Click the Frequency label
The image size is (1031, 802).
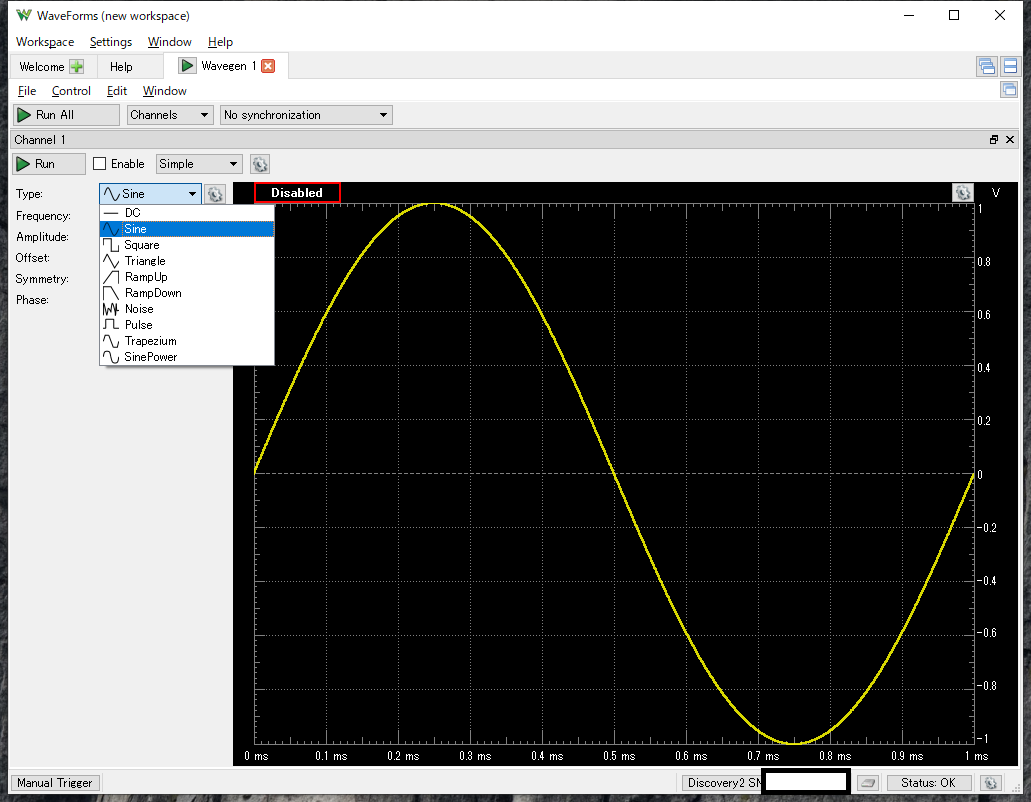coord(43,216)
